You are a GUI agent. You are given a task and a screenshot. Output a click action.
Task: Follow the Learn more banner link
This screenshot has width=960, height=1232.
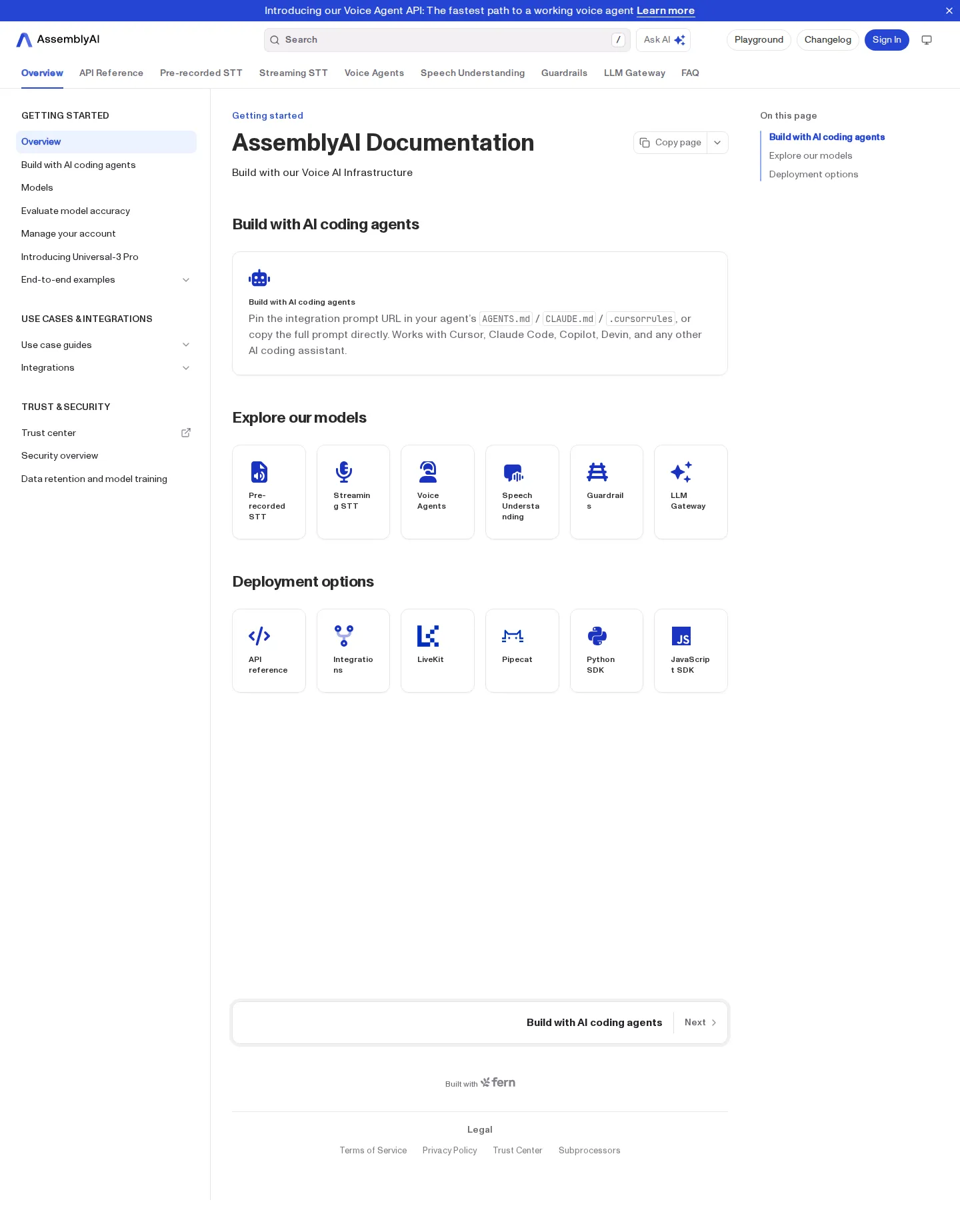665,11
